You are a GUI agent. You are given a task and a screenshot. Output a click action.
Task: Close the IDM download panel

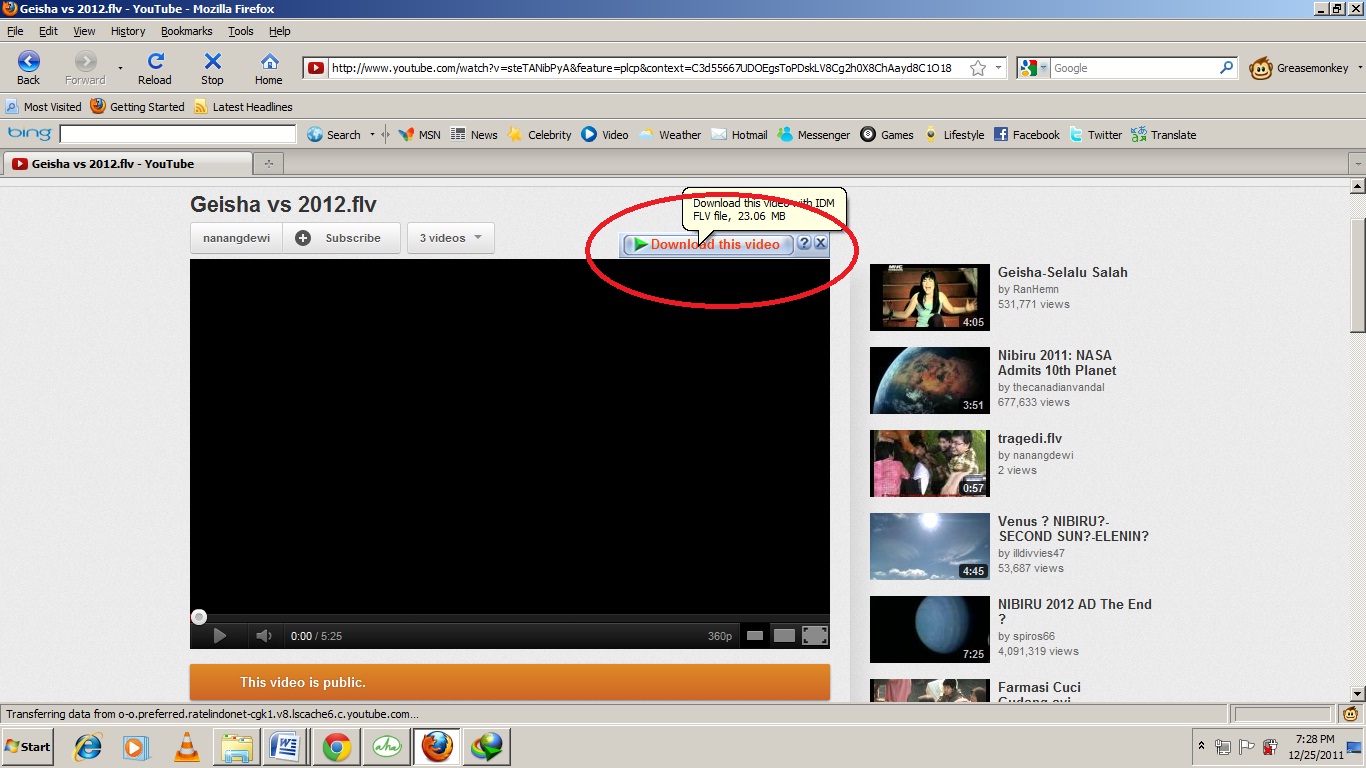(x=820, y=243)
